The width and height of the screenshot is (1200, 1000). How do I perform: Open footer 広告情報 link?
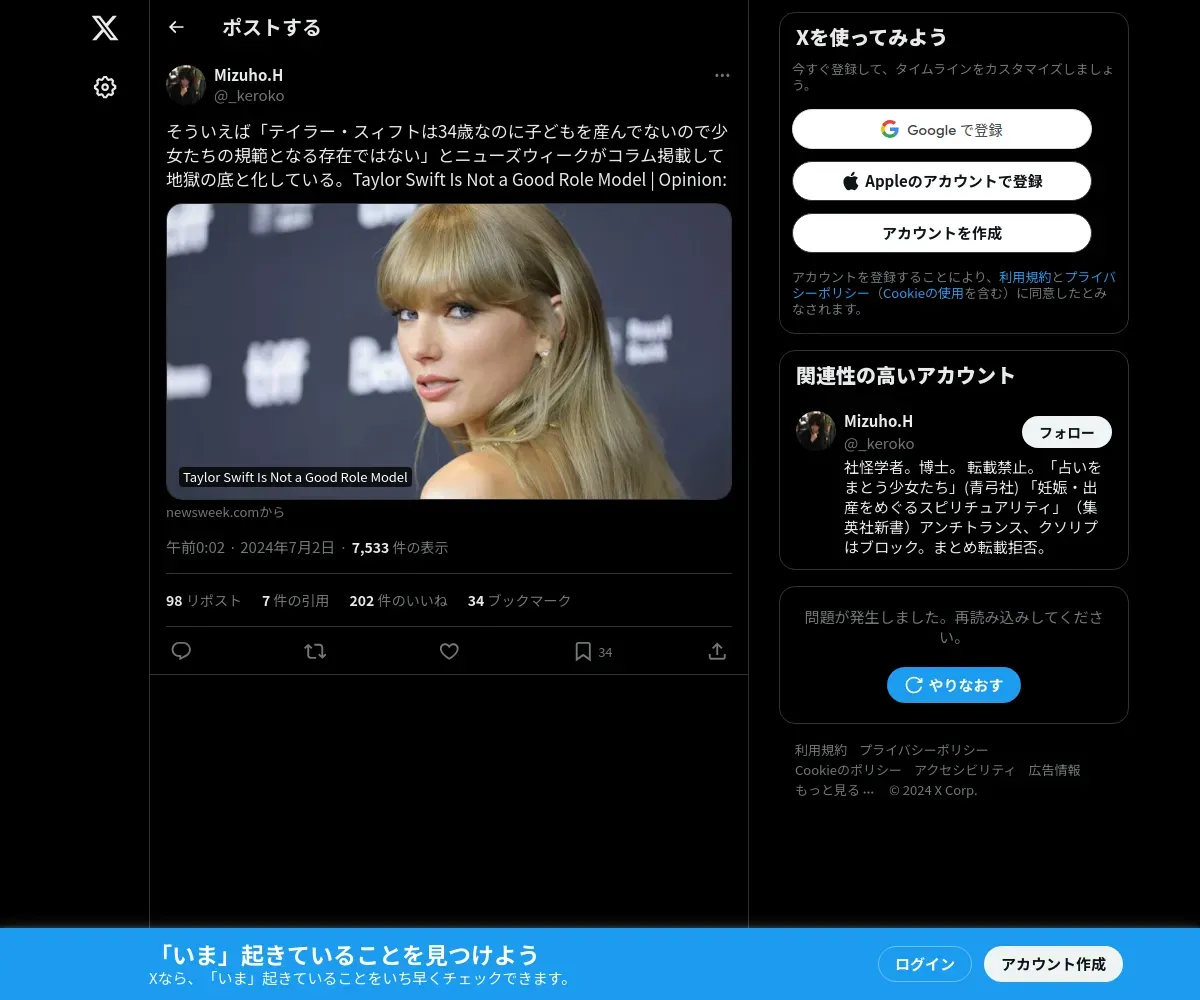pyautogui.click(x=1055, y=770)
